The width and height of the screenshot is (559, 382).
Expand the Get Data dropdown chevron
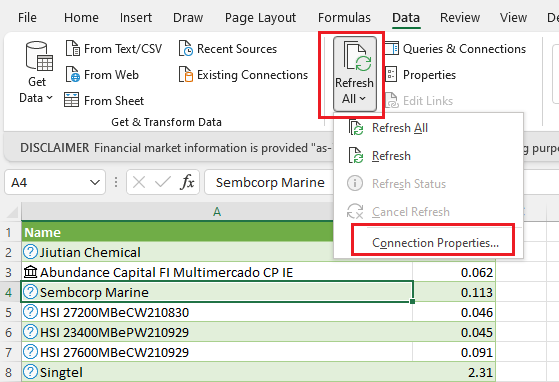click(50, 97)
